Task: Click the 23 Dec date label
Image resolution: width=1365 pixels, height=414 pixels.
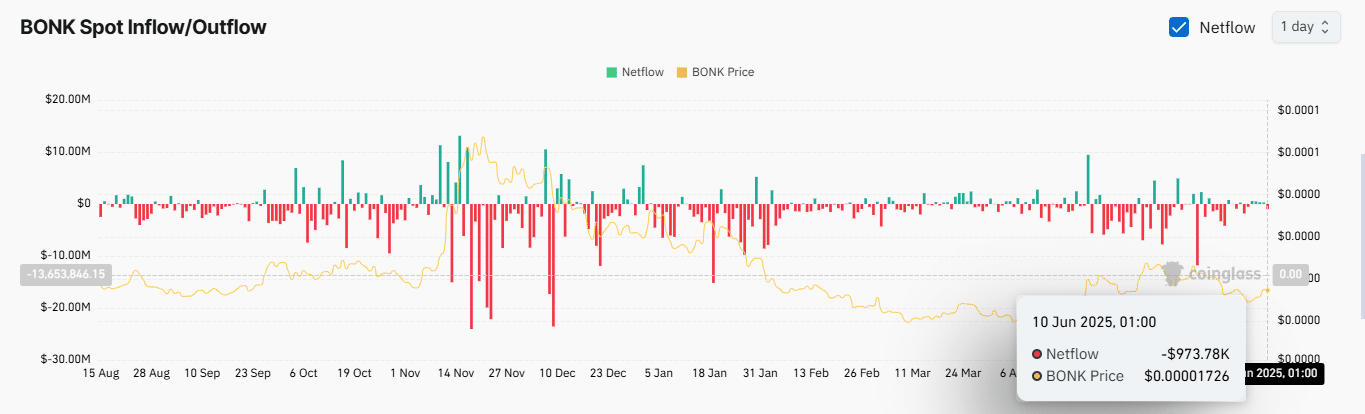Action: [x=608, y=373]
